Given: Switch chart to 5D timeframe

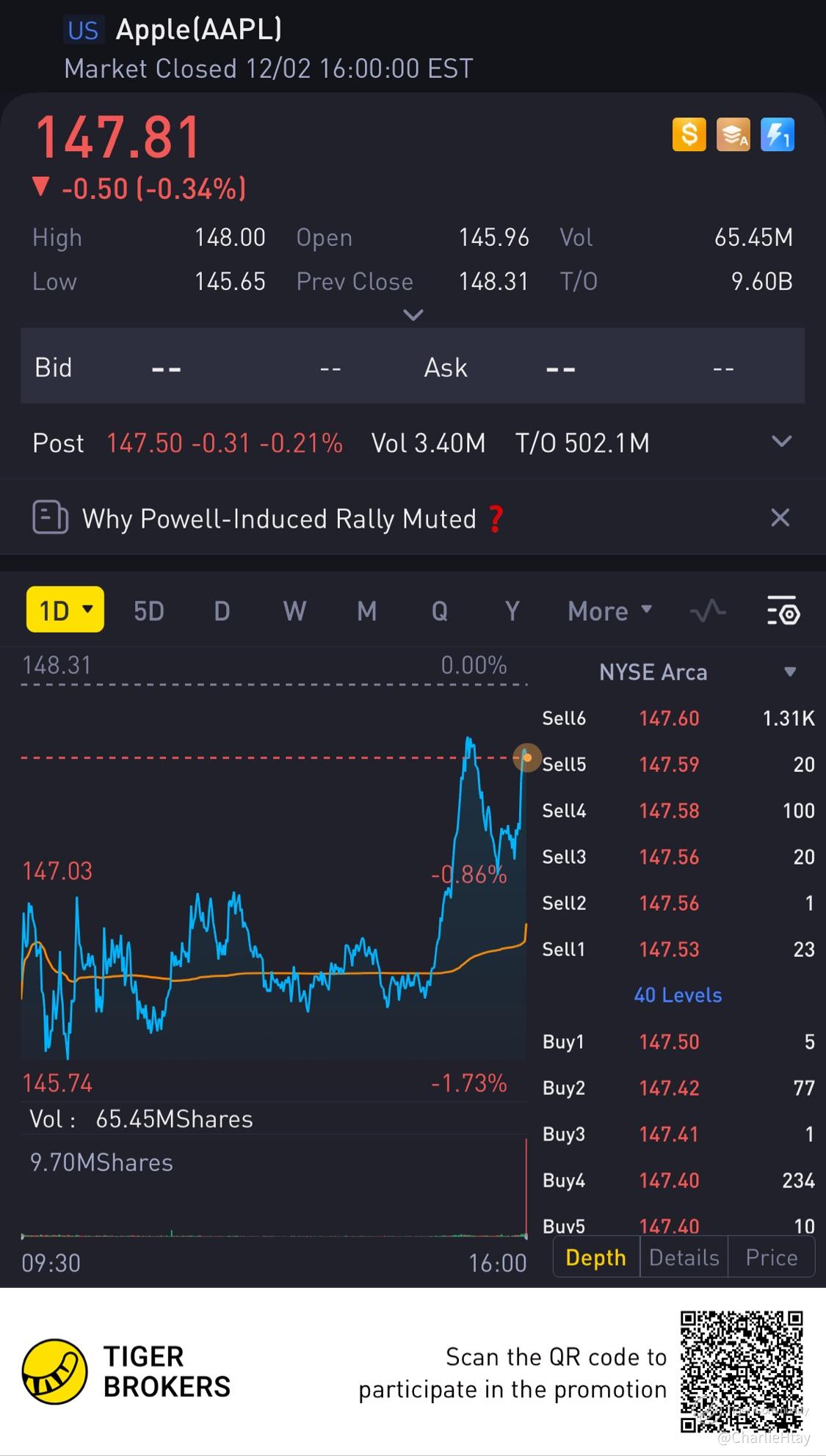Looking at the screenshot, I should [149, 611].
